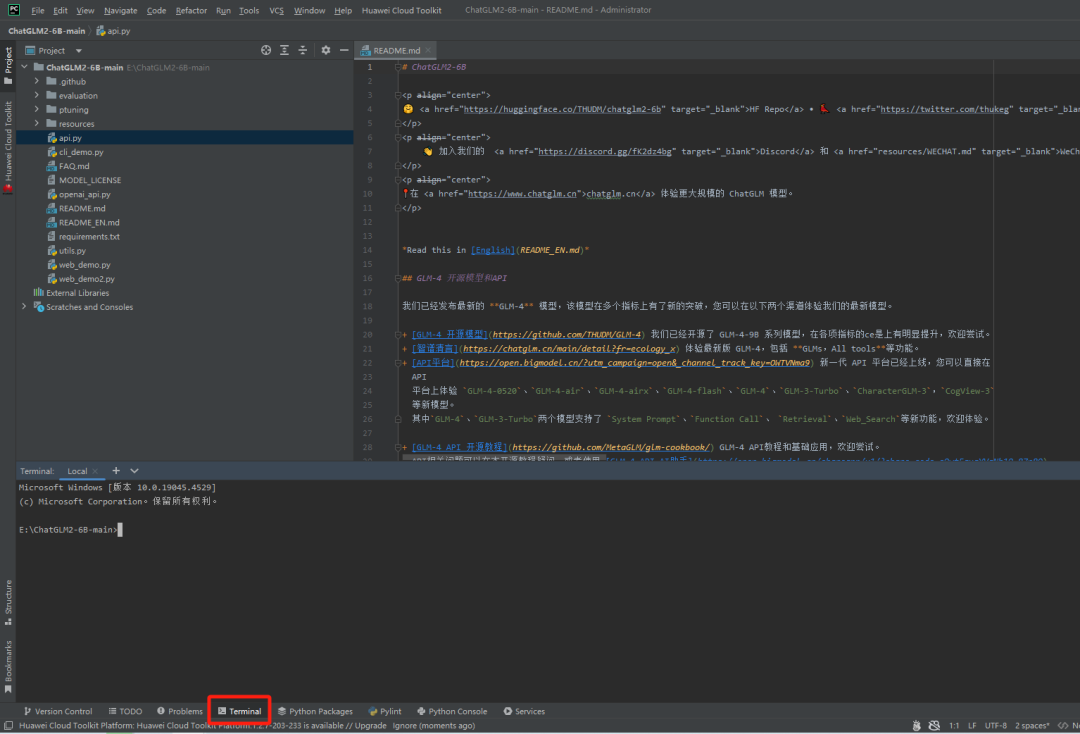Expand all nodes using Project panel icon

284,49
